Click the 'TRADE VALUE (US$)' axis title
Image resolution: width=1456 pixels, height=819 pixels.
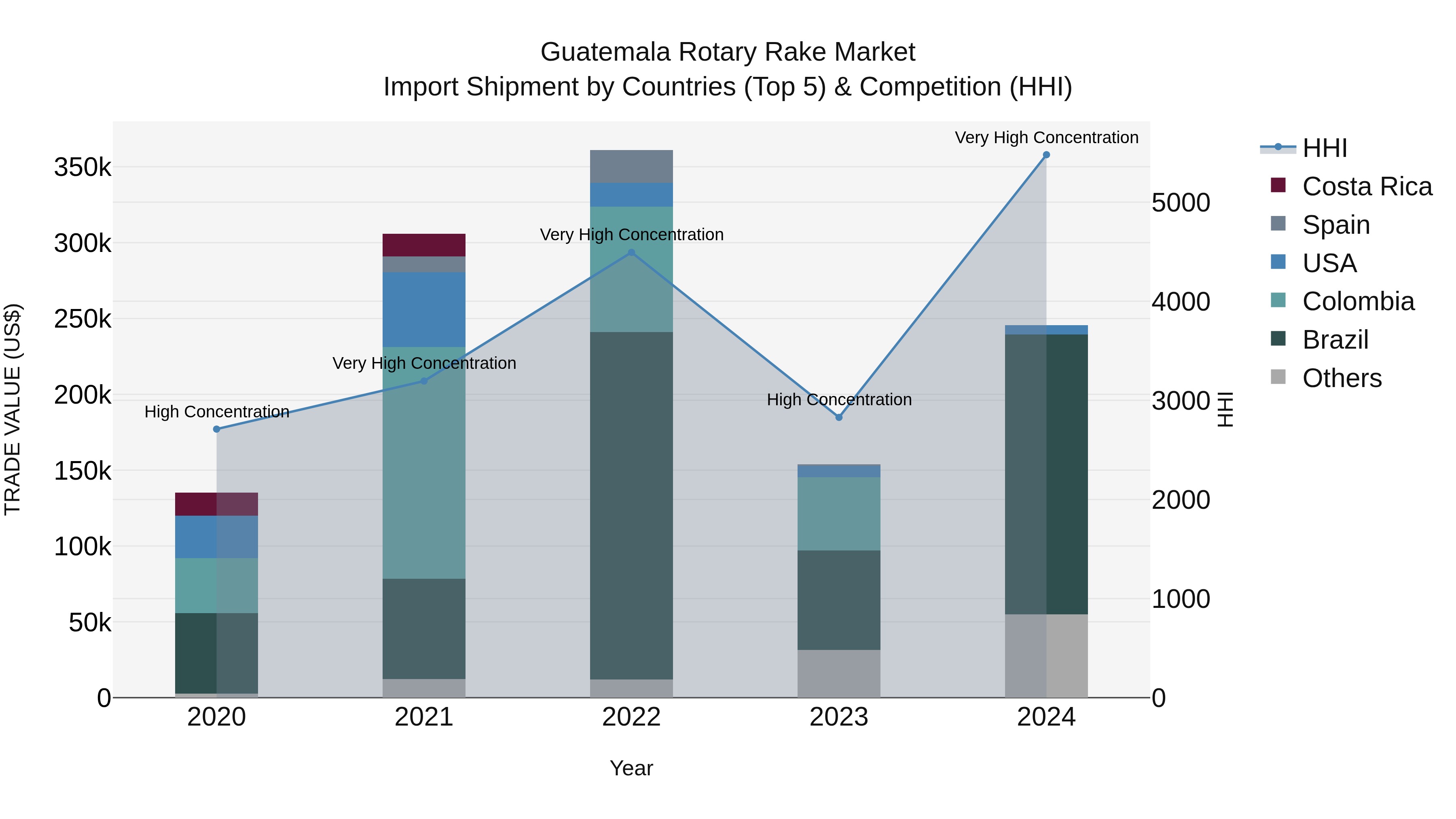[x=13, y=409]
